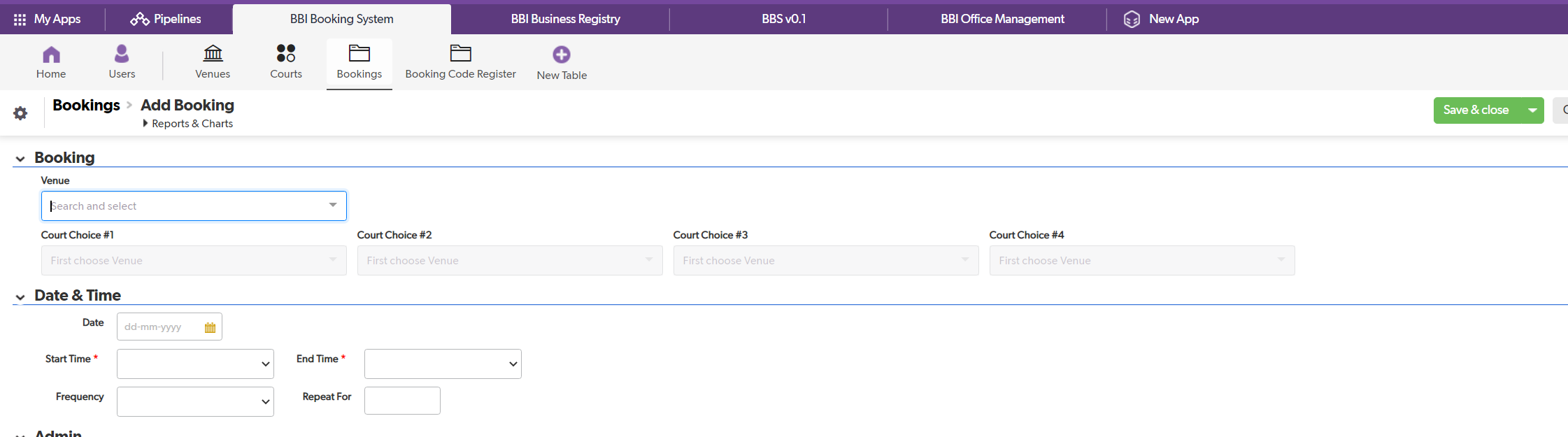Click the Start Time label
The width and height of the screenshot is (1568, 437).
[x=68, y=359]
